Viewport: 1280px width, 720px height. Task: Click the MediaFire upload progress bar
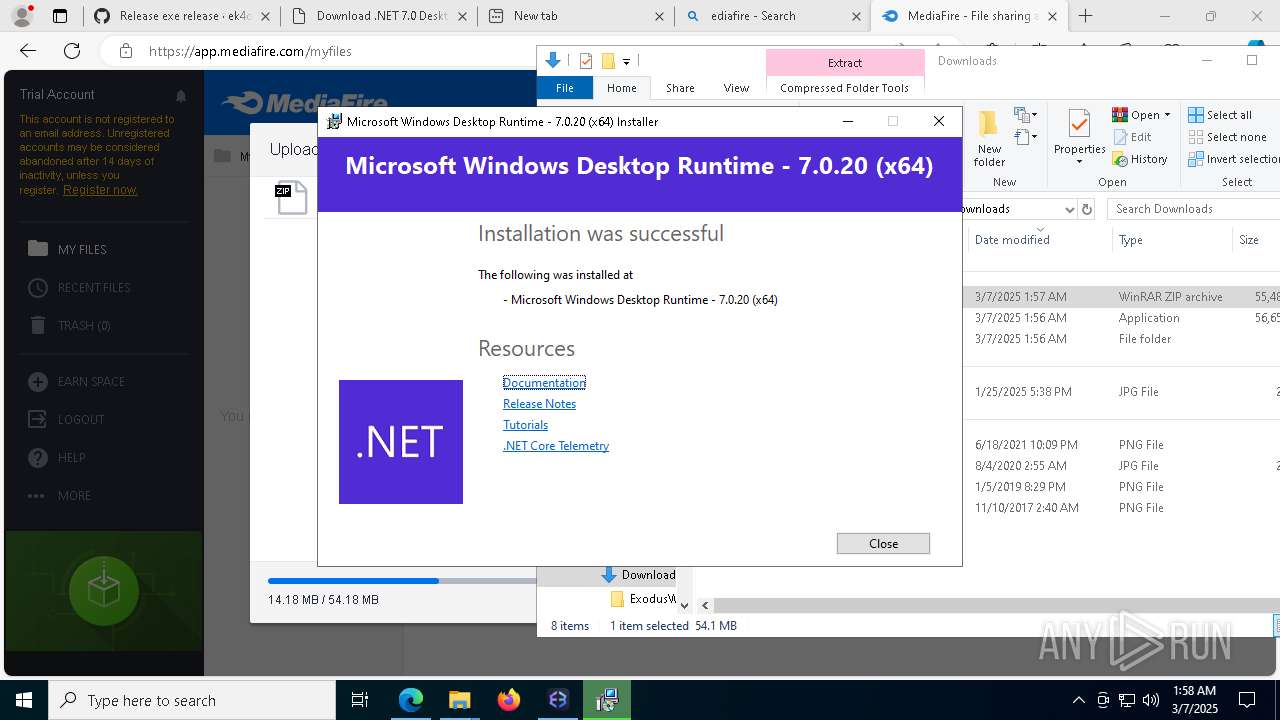click(x=402, y=581)
